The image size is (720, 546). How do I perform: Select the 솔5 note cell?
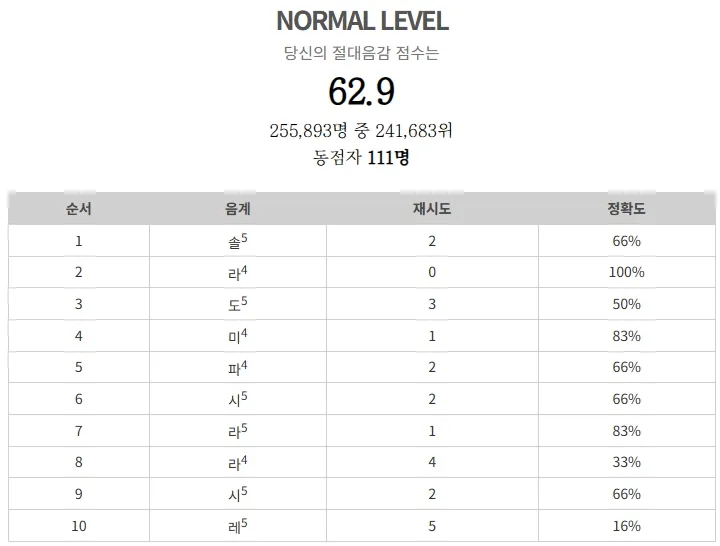[x=238, y=241]
